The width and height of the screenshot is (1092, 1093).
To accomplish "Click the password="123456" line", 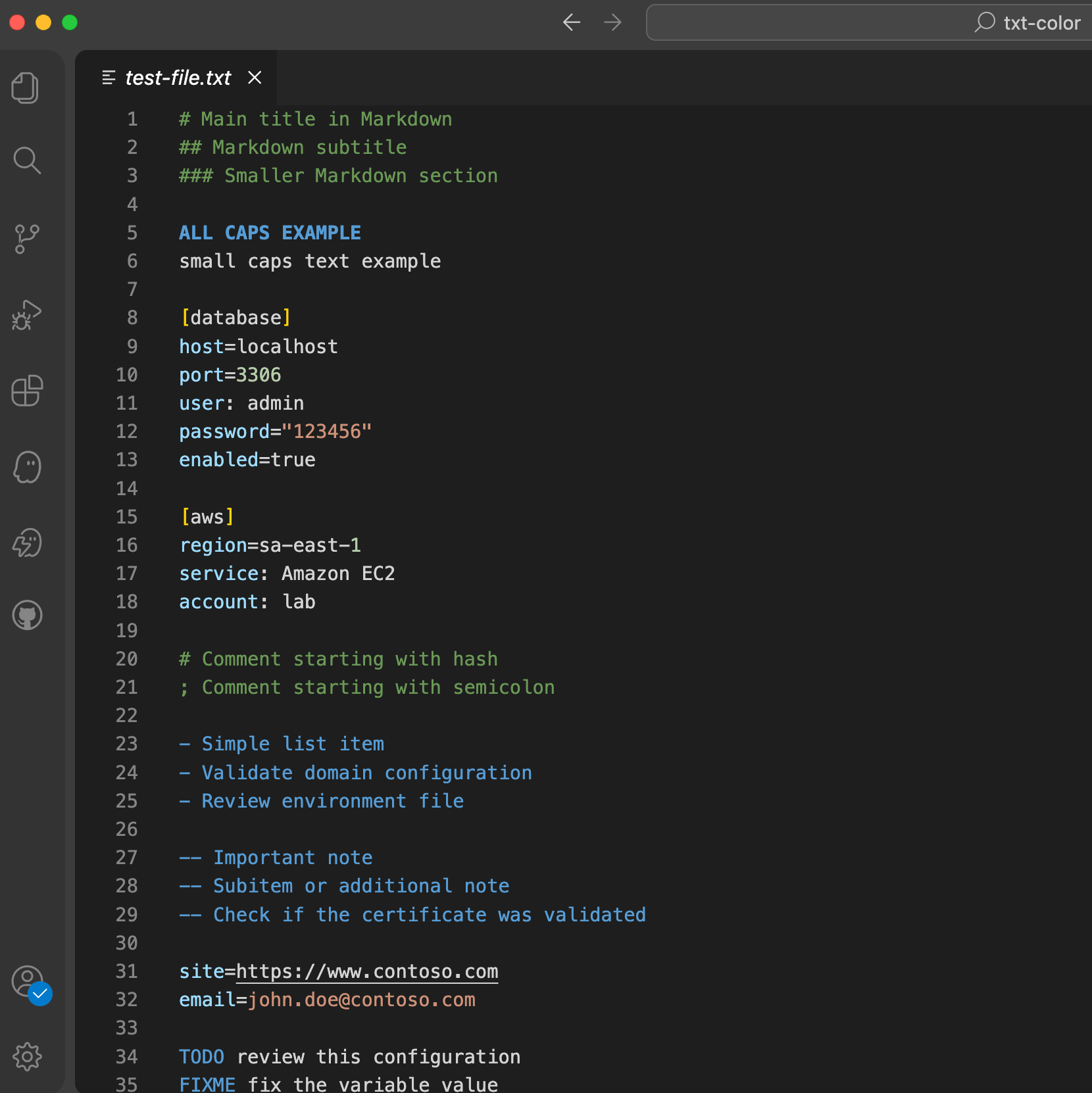I will [x=276, y=431].
